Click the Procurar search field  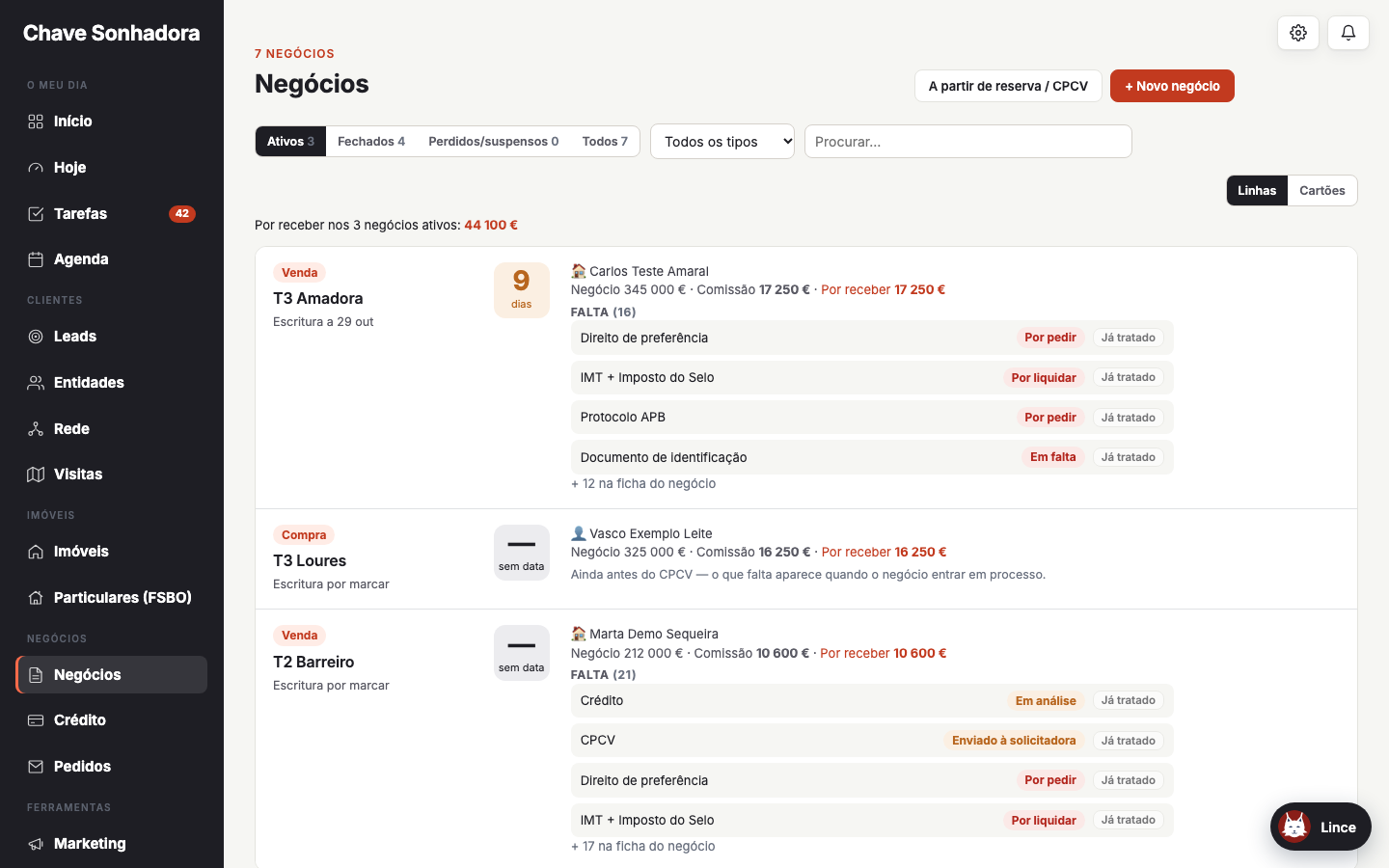pyautogui.click(x=968, y=142)
